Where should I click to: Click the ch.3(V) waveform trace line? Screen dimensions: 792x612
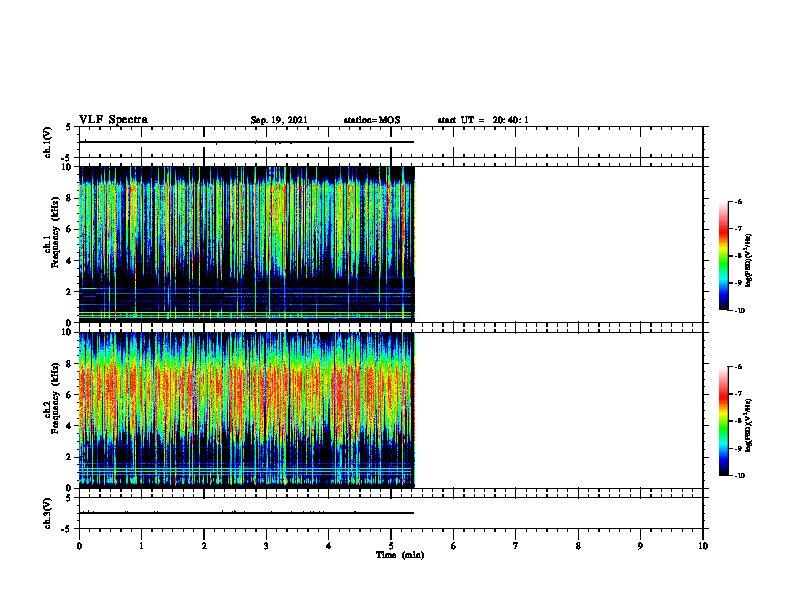tap(246, 513)
